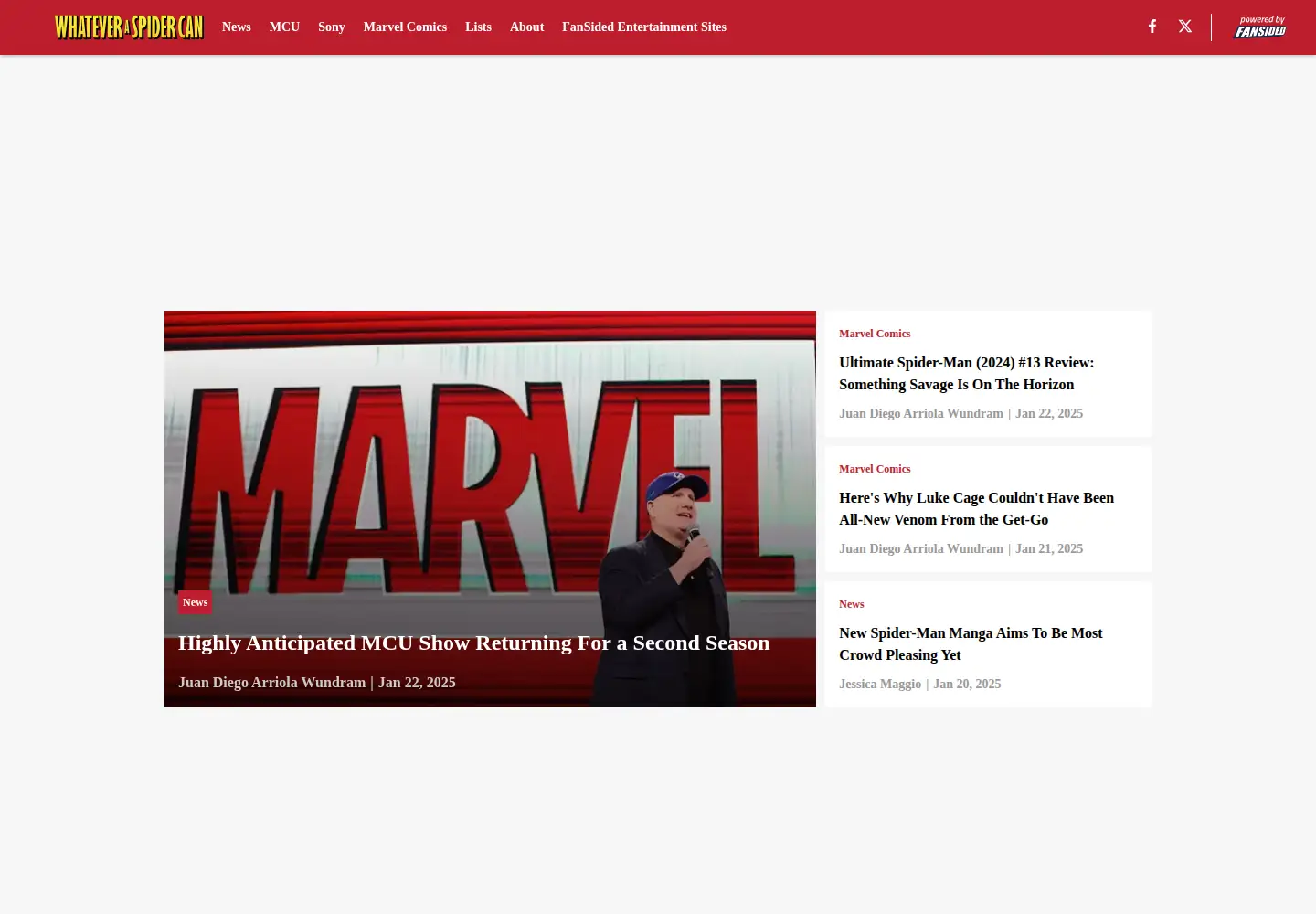The image size is (1316, 914).
Task: Click Jan 22, 2025 date on featured story
Action: point(417,683)
